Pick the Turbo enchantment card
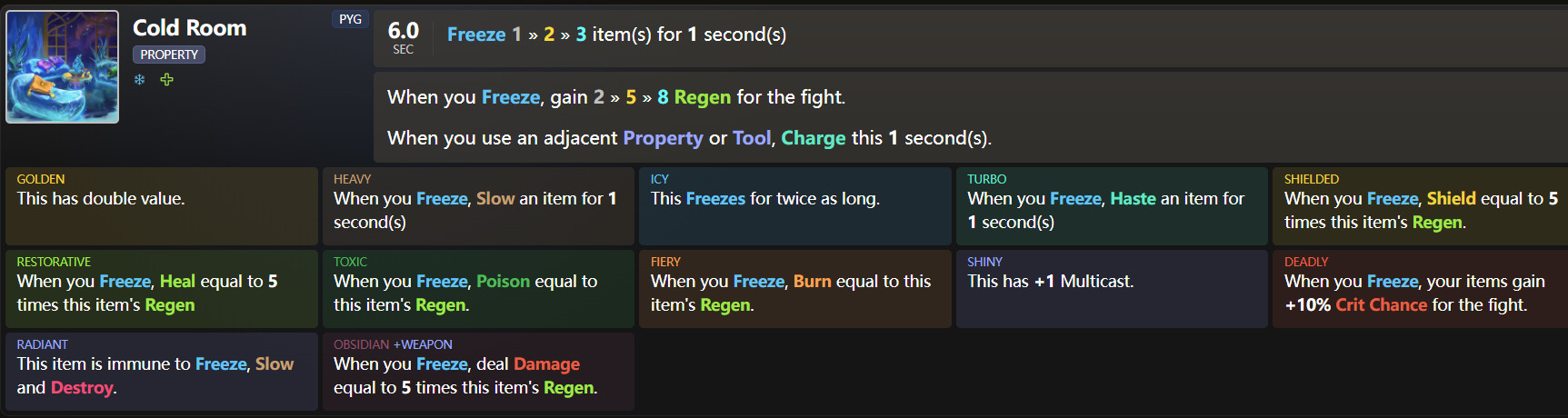This screenshot has height=418, width=1568. point(1112,205)
